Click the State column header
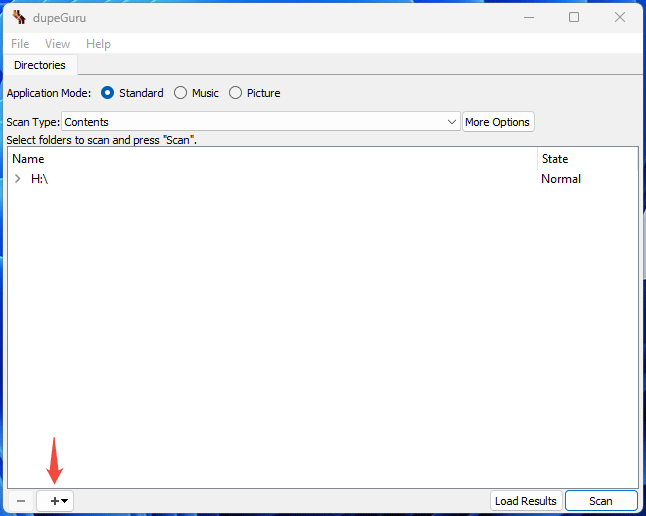 tap(587, 159)
